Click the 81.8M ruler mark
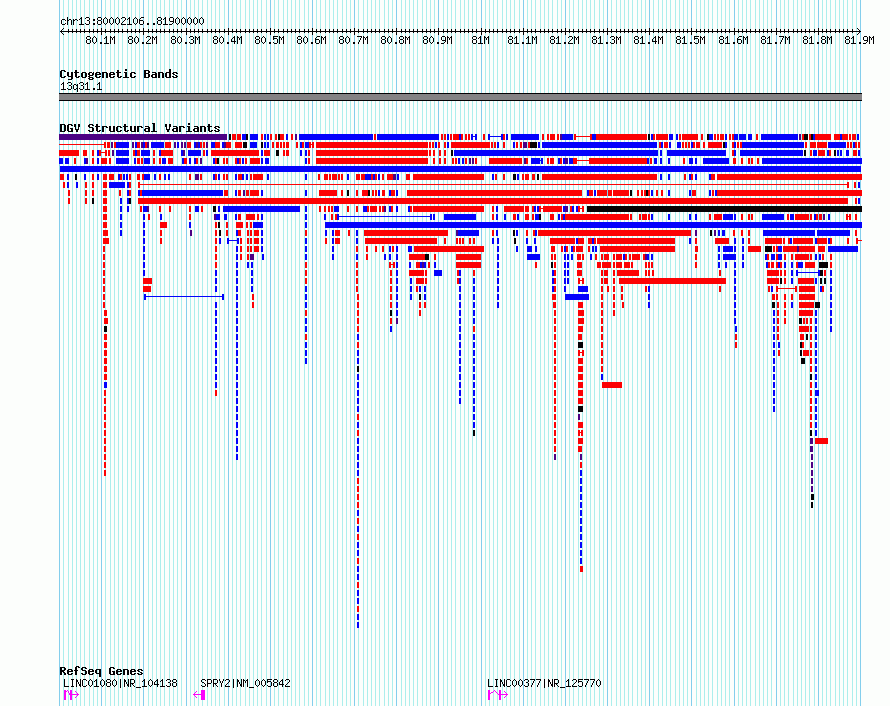 (x=817, y=40)
